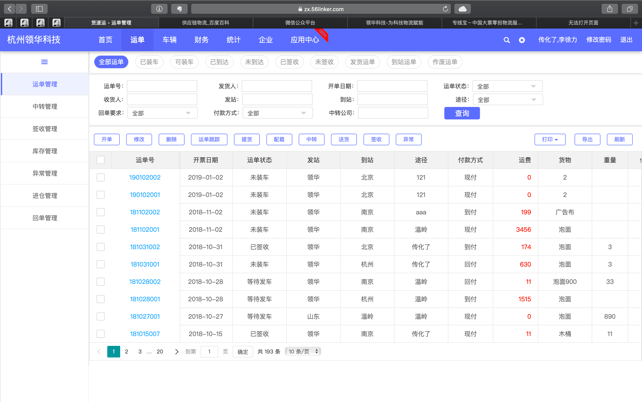Click the Safari share icon
Image resolution: width=642 pixels, height=402 pixels.
tap(609, 9)
